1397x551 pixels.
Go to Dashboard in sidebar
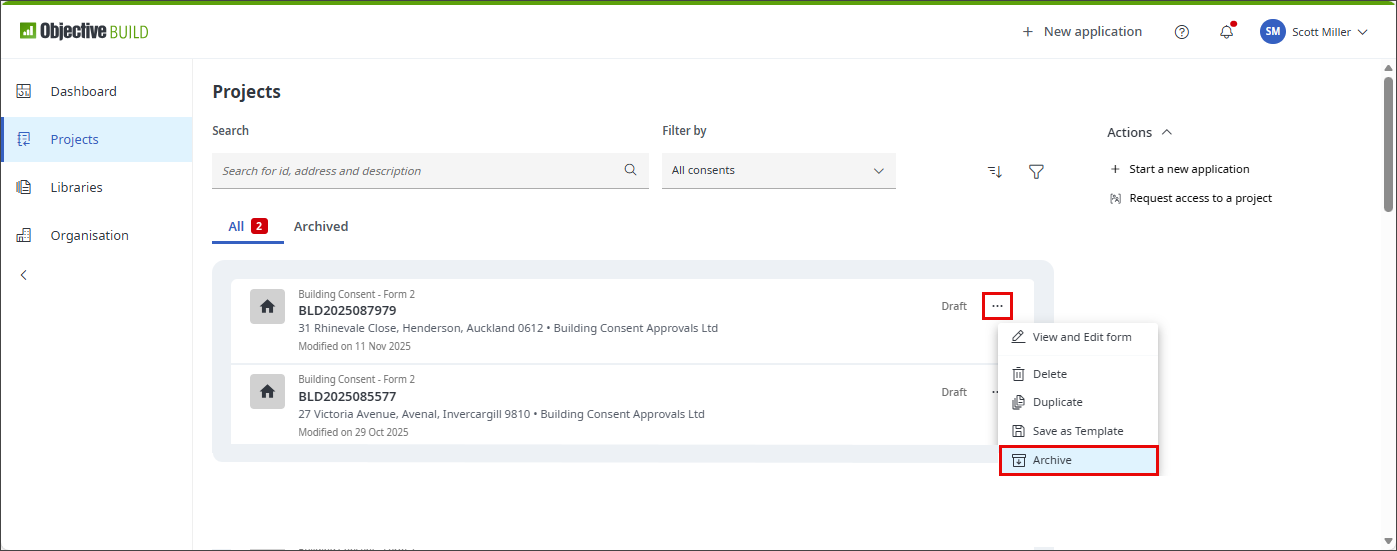click(83, 91)
